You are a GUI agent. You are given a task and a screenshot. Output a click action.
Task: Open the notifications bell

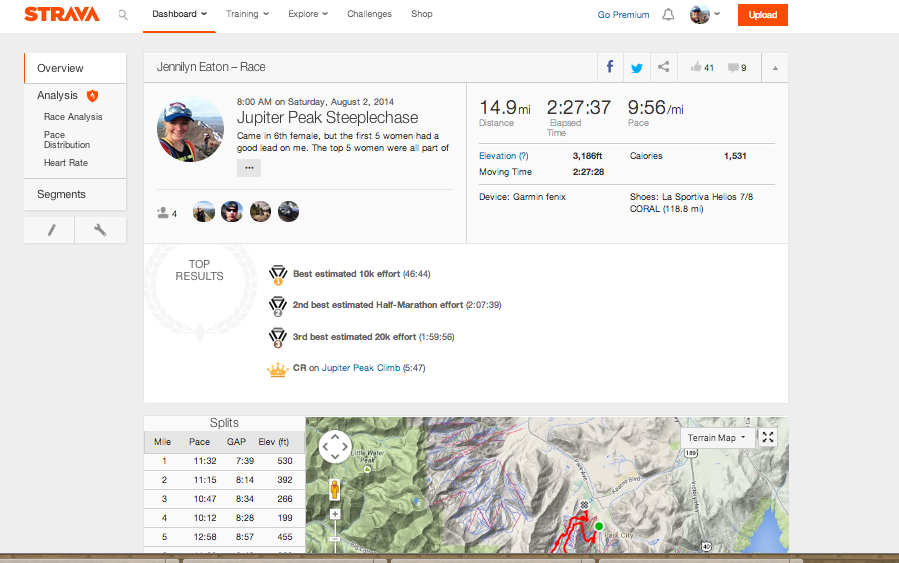668,15
